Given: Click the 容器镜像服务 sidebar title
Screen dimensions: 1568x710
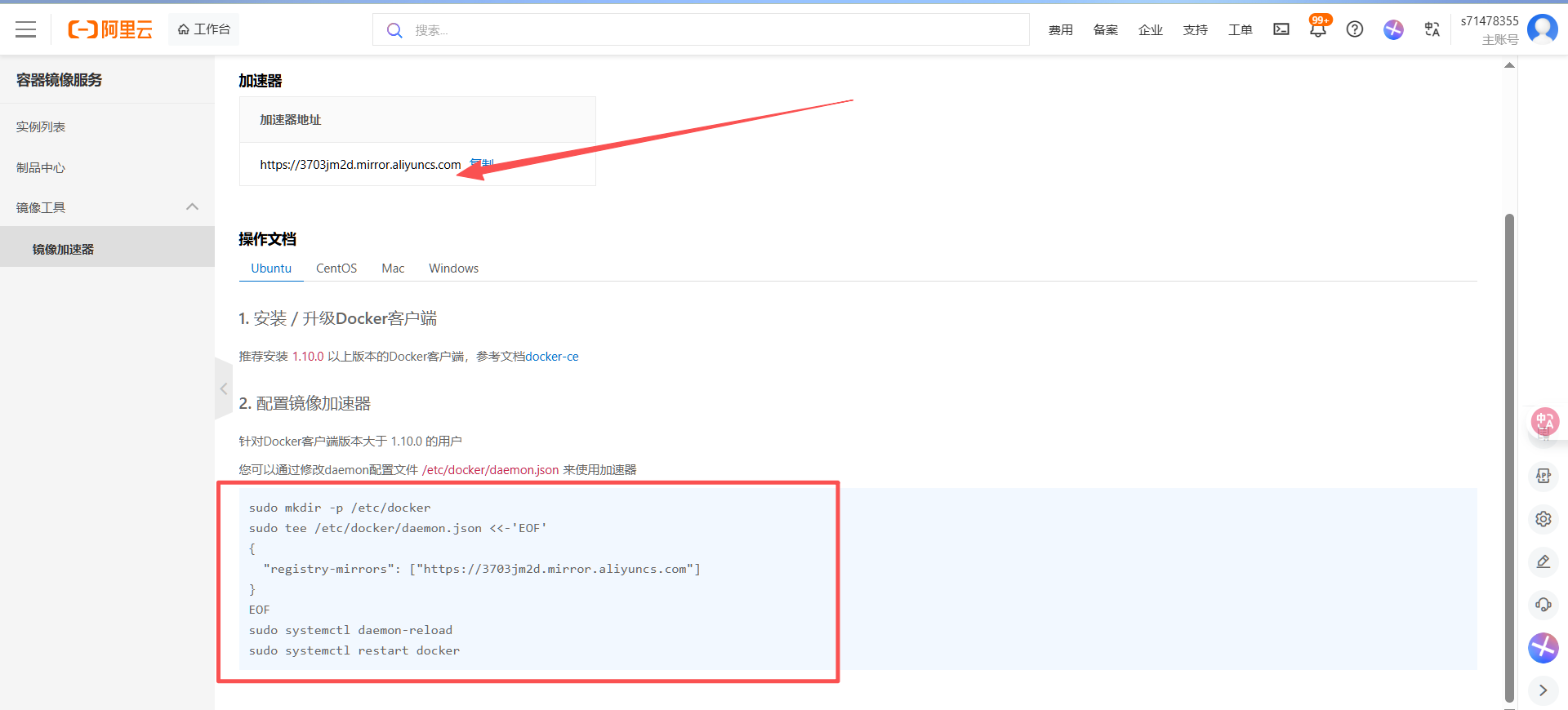Looking at the screenshot, I should (60, 80).
